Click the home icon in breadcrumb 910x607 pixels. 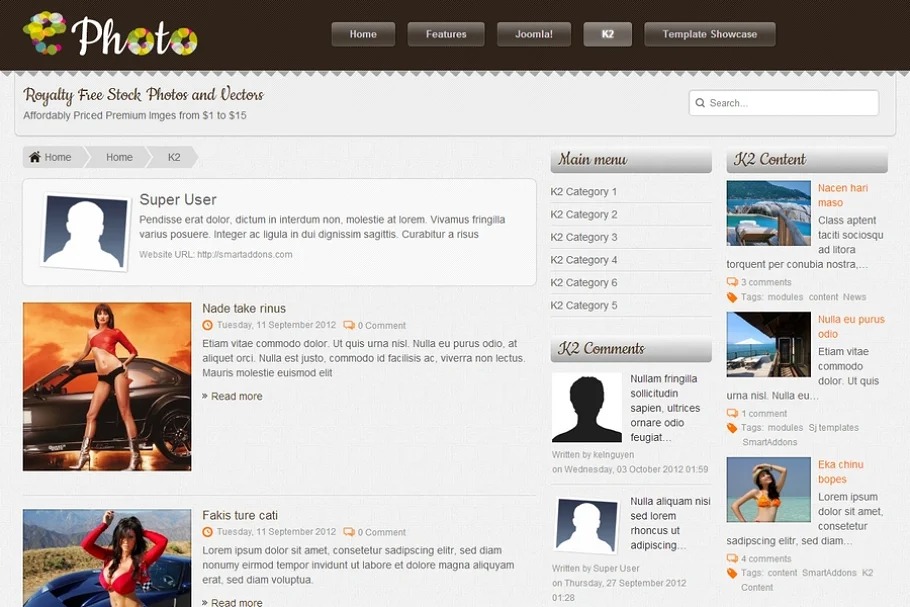pyautogui.click(x=35, y=157)
